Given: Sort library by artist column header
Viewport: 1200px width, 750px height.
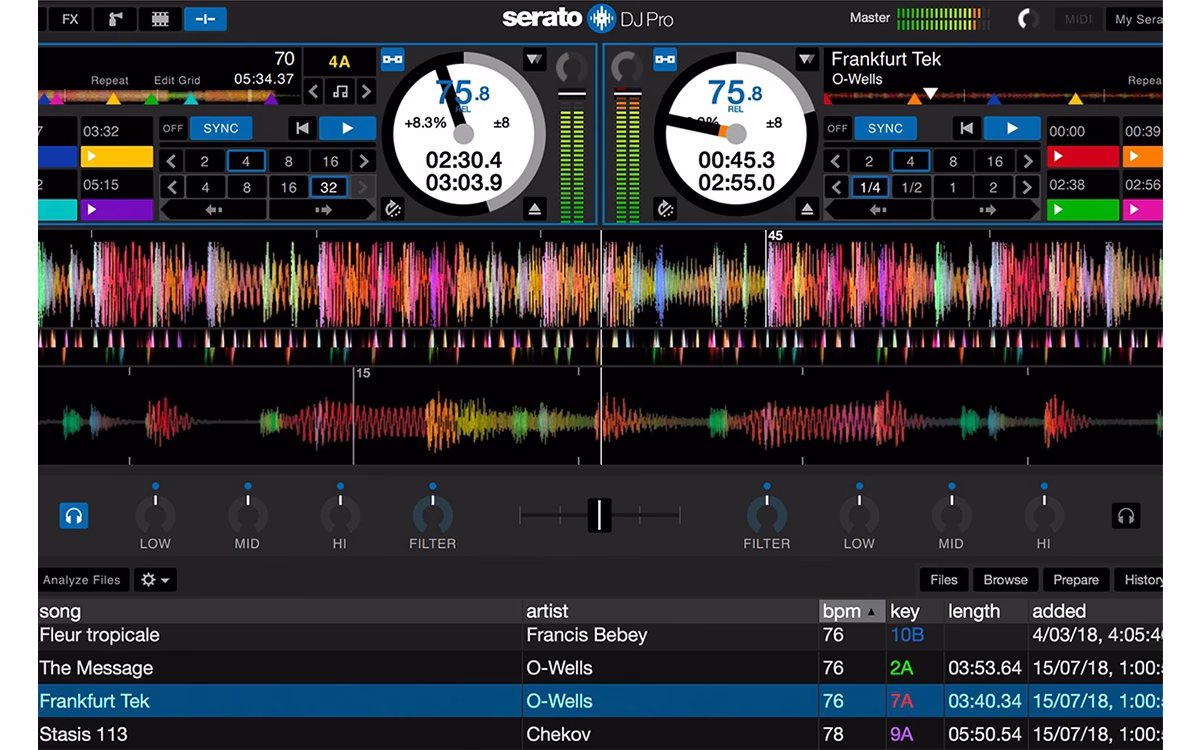Looking at the screenshot, I should pos(671,611).
